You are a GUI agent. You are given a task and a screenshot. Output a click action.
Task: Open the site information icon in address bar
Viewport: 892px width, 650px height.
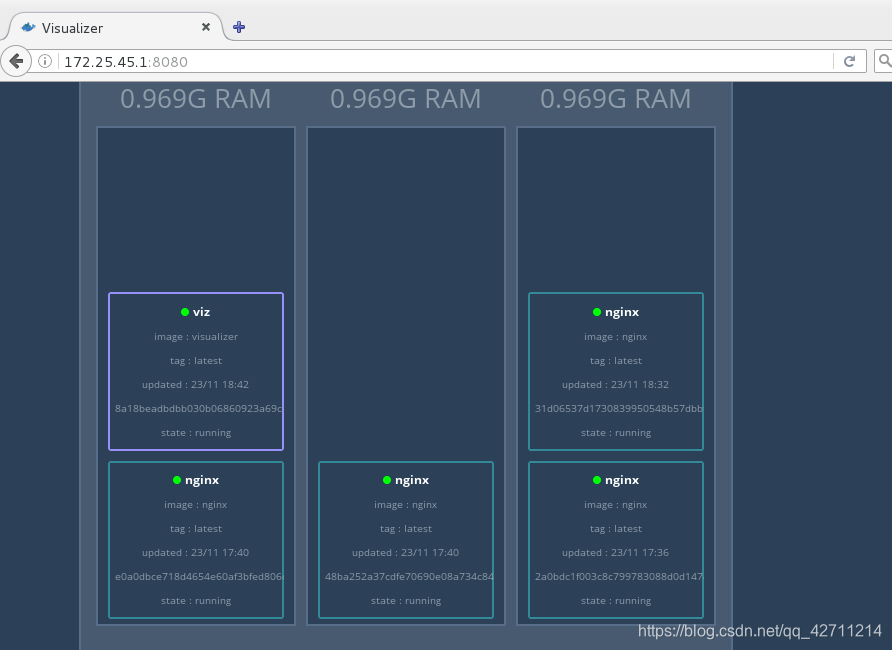click(44, 61)
